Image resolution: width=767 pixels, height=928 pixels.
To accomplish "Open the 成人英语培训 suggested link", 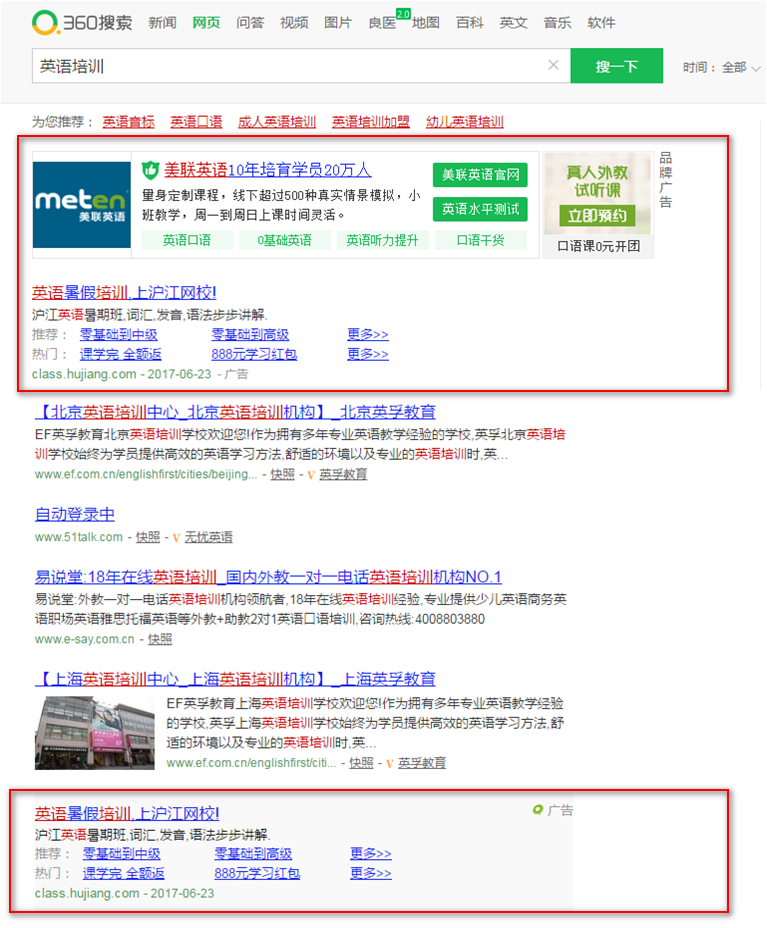I will tap(277, 122).
